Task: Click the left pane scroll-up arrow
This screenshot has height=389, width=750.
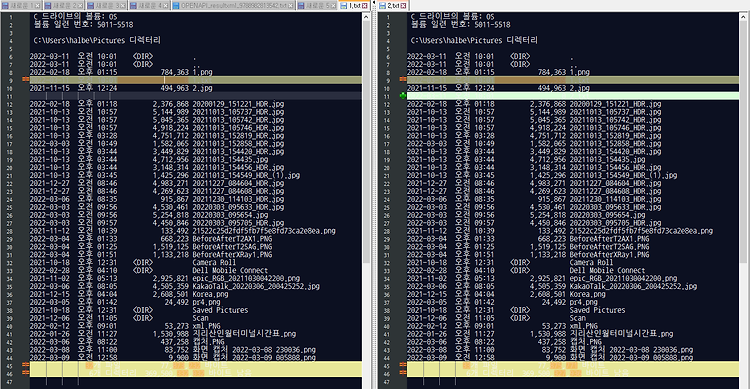Action: click(x=366, y=17)
